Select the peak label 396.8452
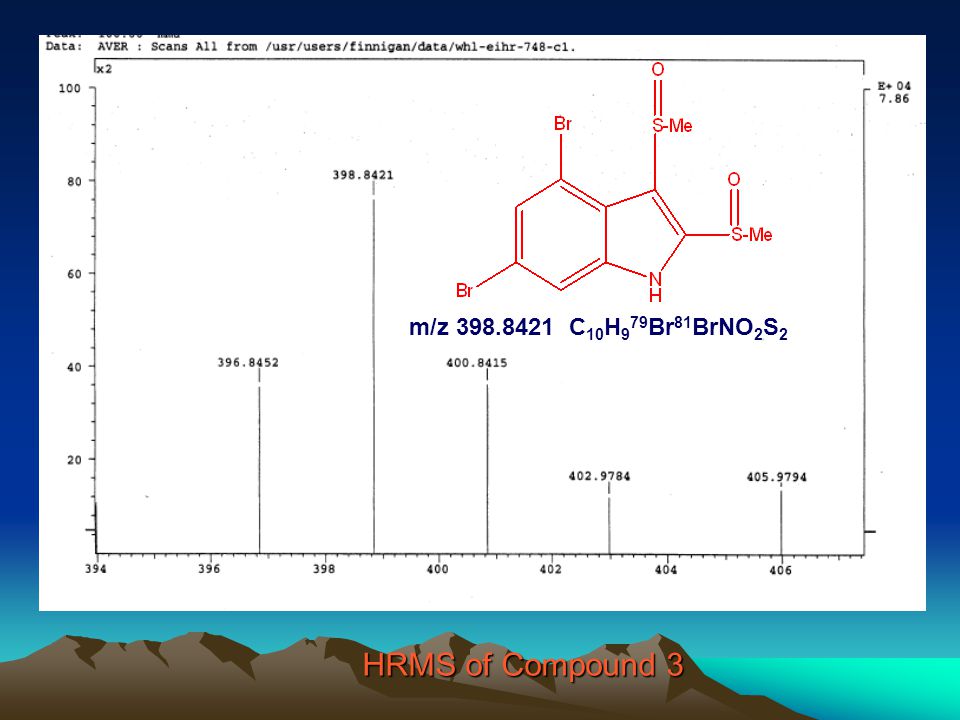 248,362
